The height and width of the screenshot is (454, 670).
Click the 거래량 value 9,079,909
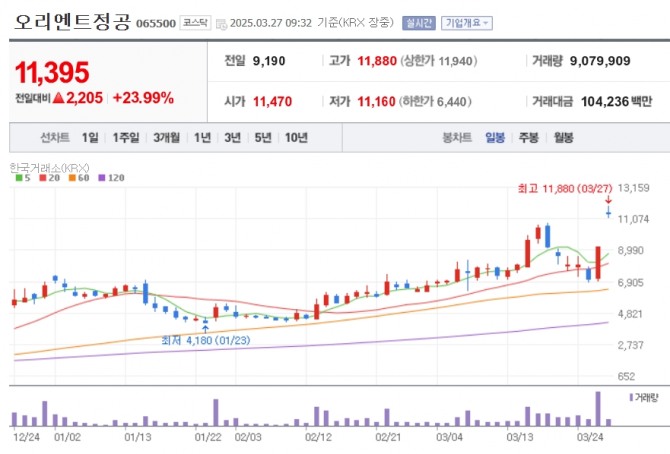(x=600, y=61)
